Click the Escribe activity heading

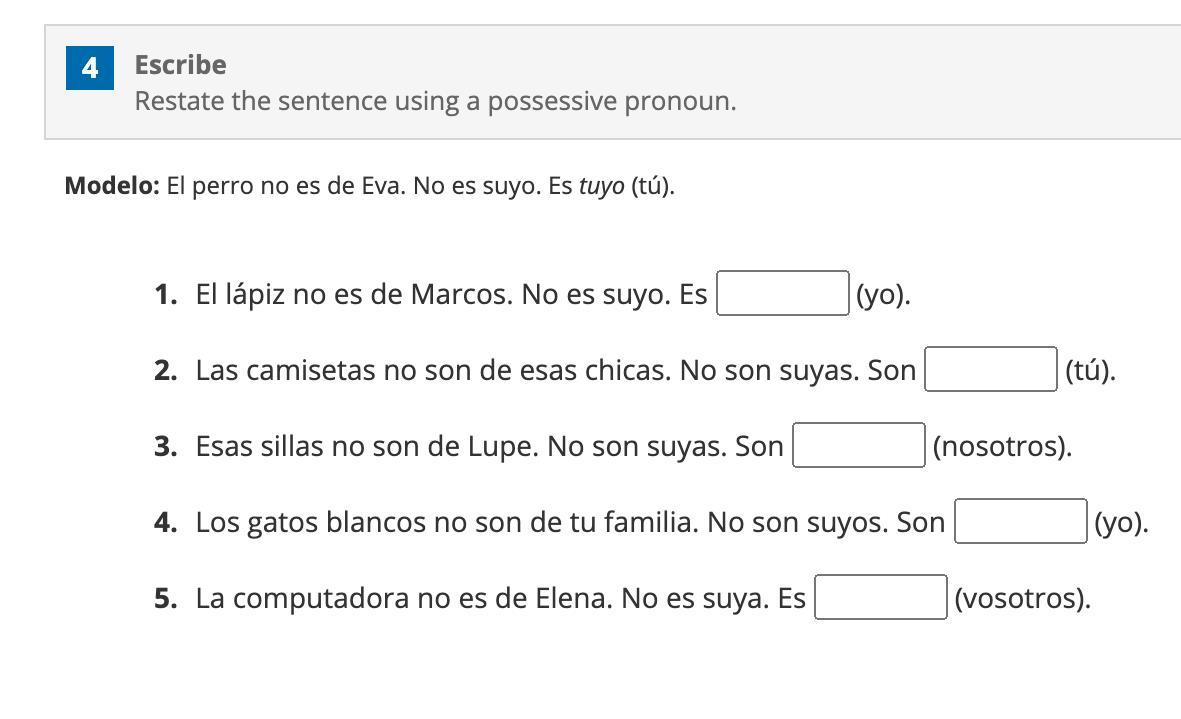181,65
